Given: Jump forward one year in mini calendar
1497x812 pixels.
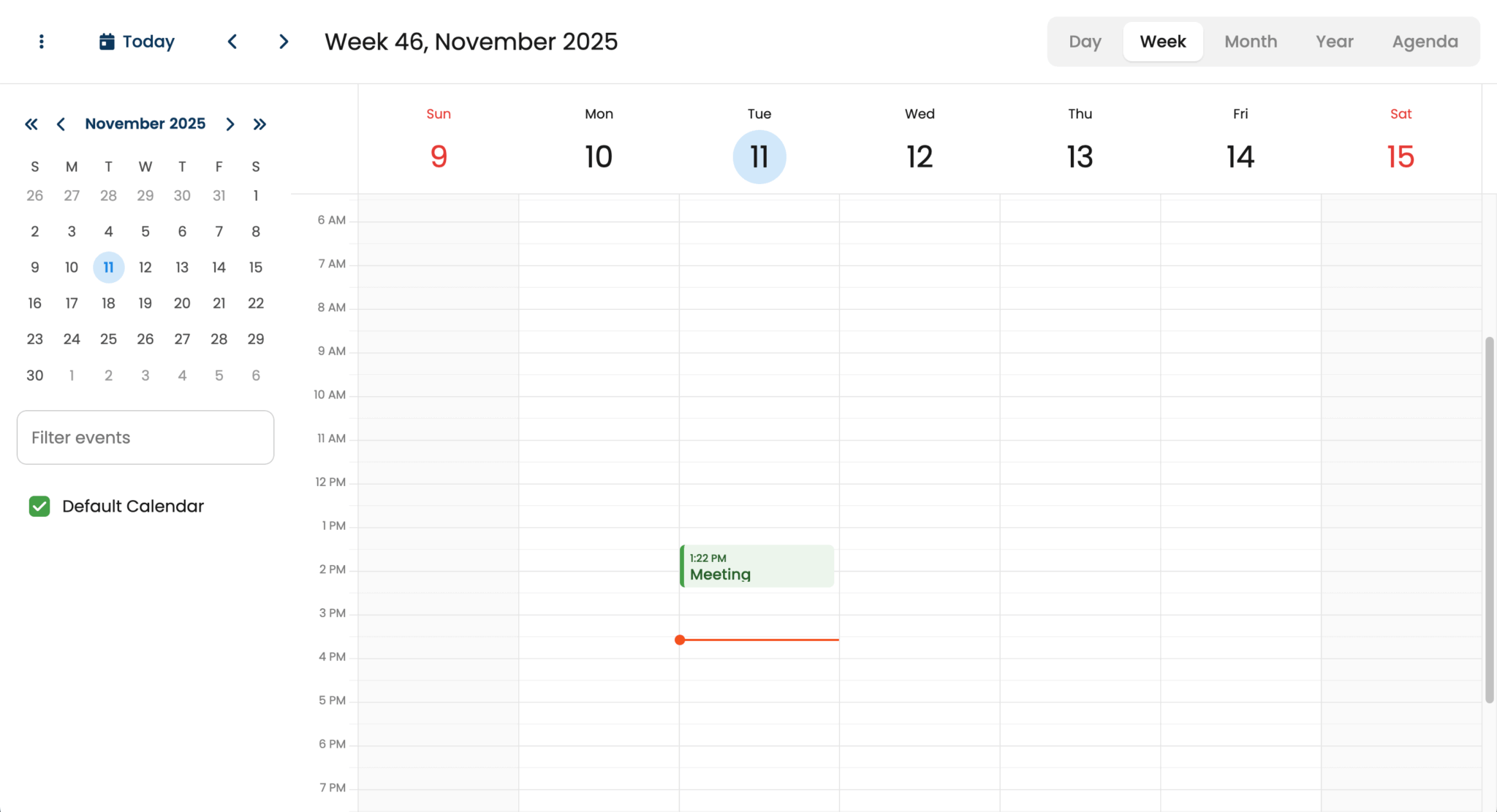Looking at the screenshot, I should (x=259, y=124).
